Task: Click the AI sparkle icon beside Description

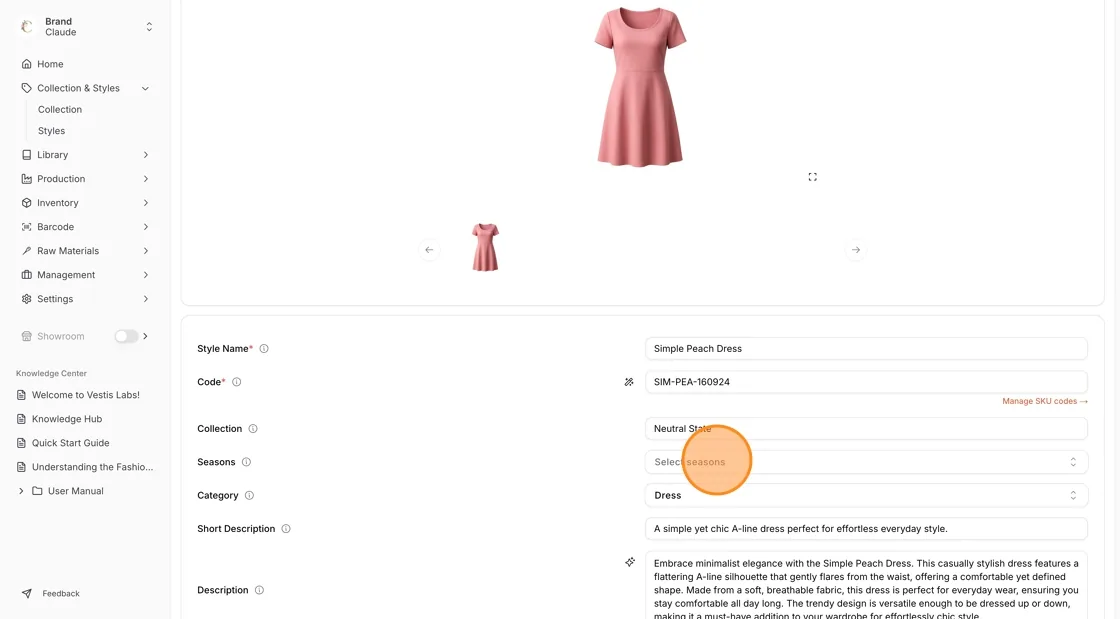Action: pyautogui.click(x=630, y=563)
